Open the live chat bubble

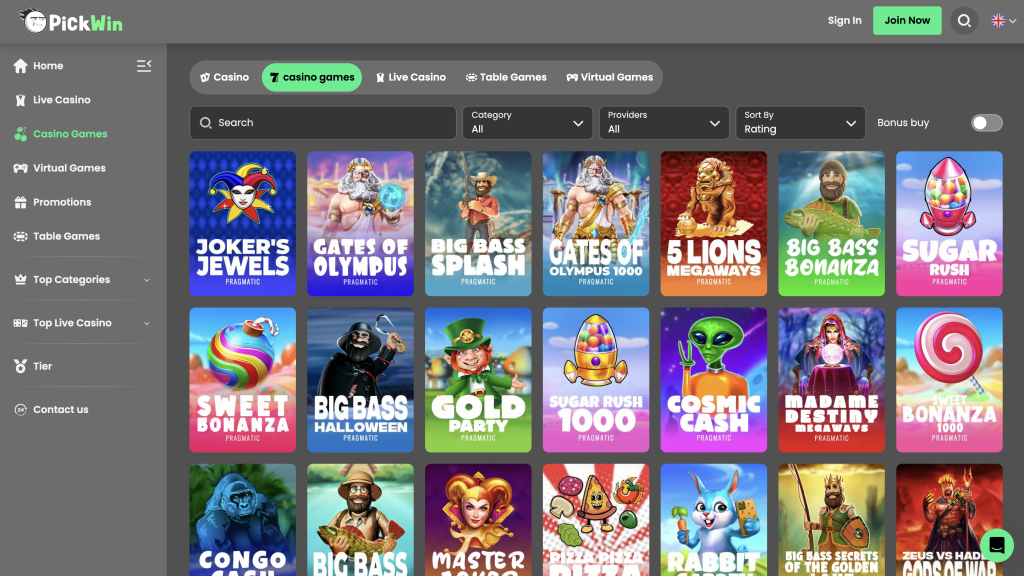tap(997, 545)
